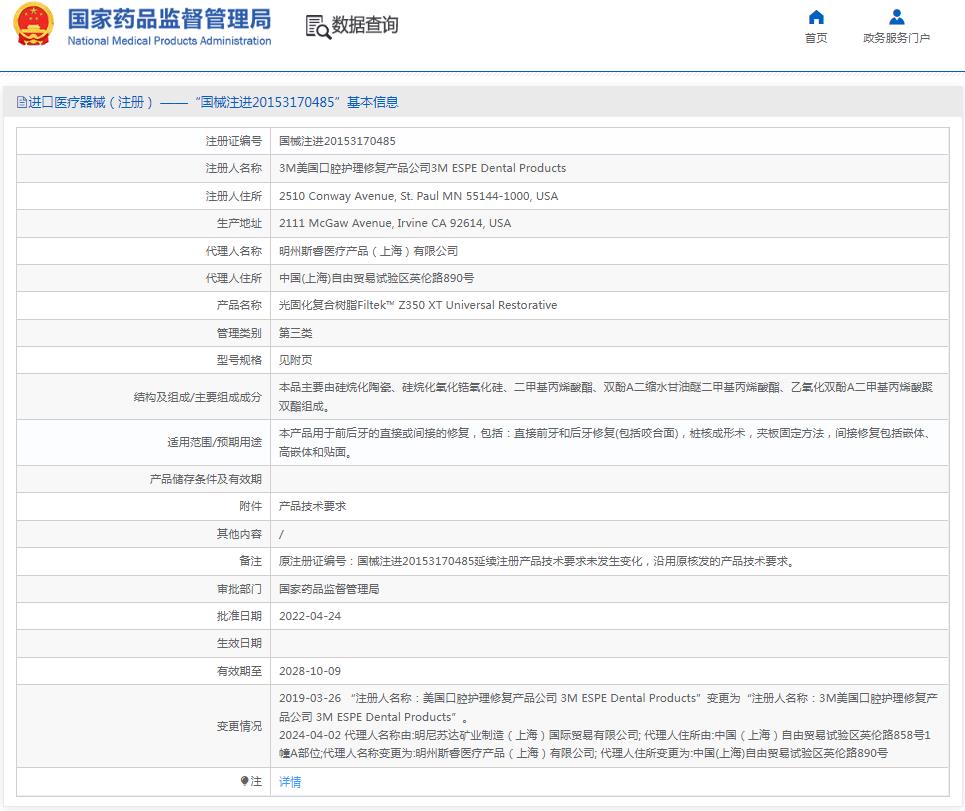Click the remark text starting 原注册证编号
The width and height of the screenshot is (965, 811).
537,561
